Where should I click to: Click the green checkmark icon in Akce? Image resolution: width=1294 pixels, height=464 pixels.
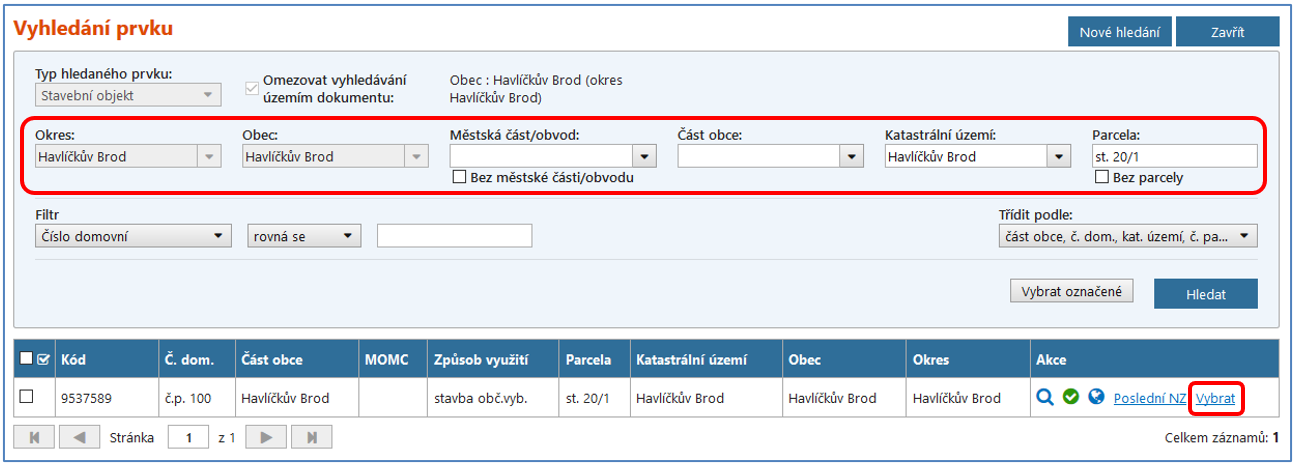pos(1071,398)
